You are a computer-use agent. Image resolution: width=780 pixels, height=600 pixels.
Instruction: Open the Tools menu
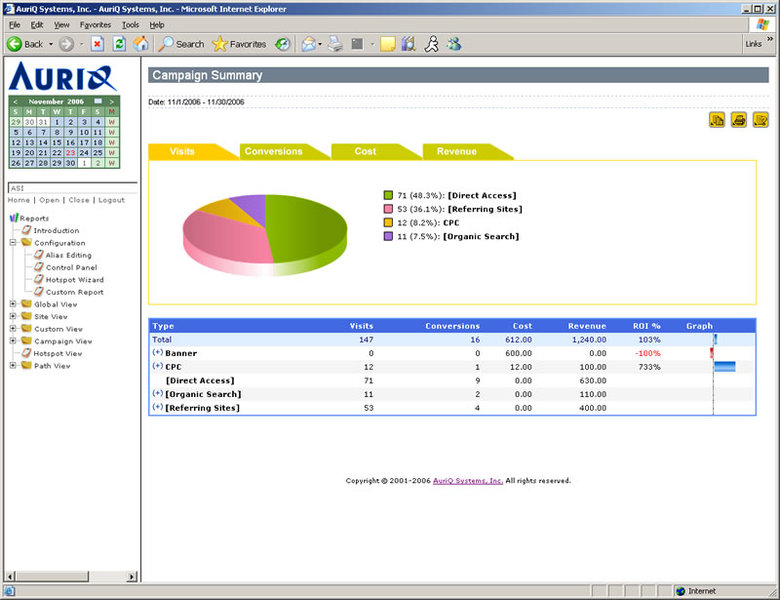pyautogui.click(x=130, y=25)
